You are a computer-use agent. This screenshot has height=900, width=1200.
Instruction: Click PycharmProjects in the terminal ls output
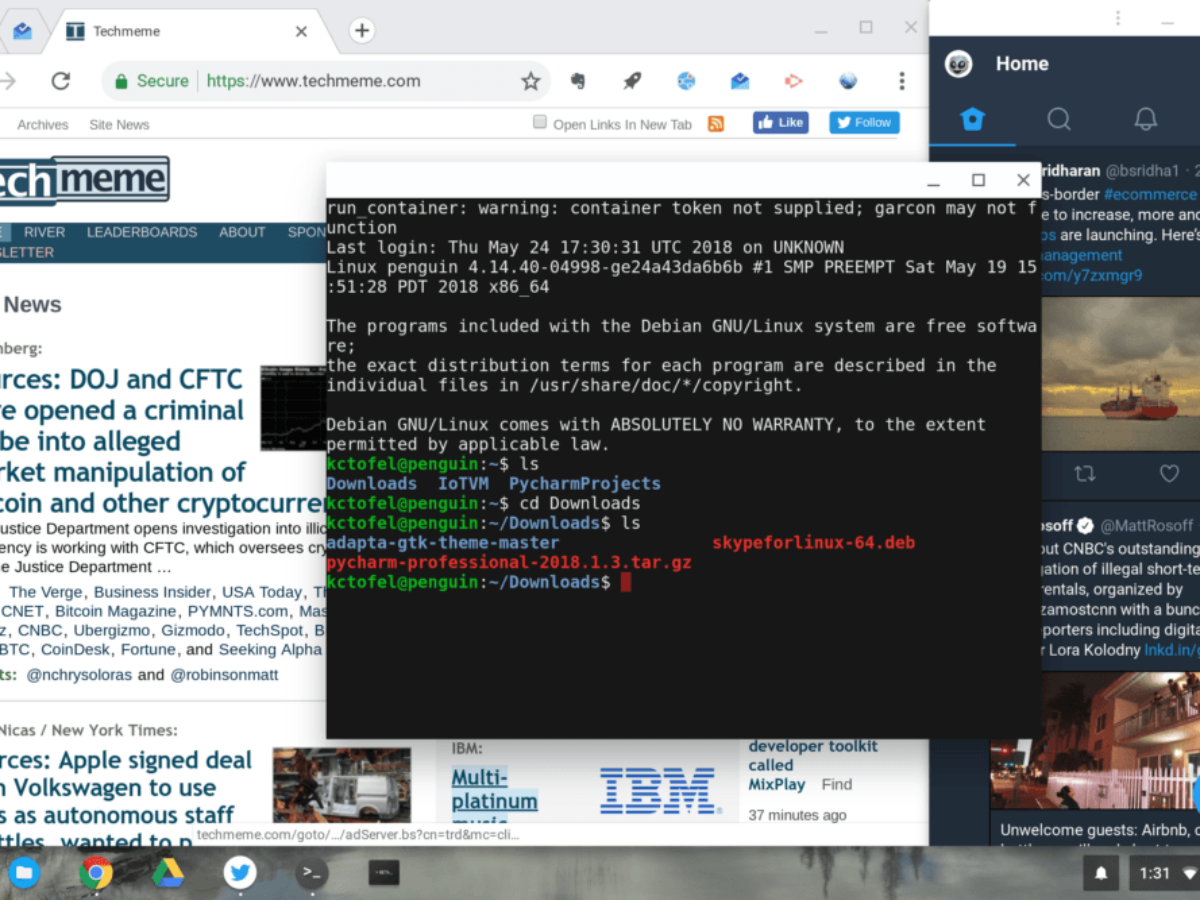(585, 484)
